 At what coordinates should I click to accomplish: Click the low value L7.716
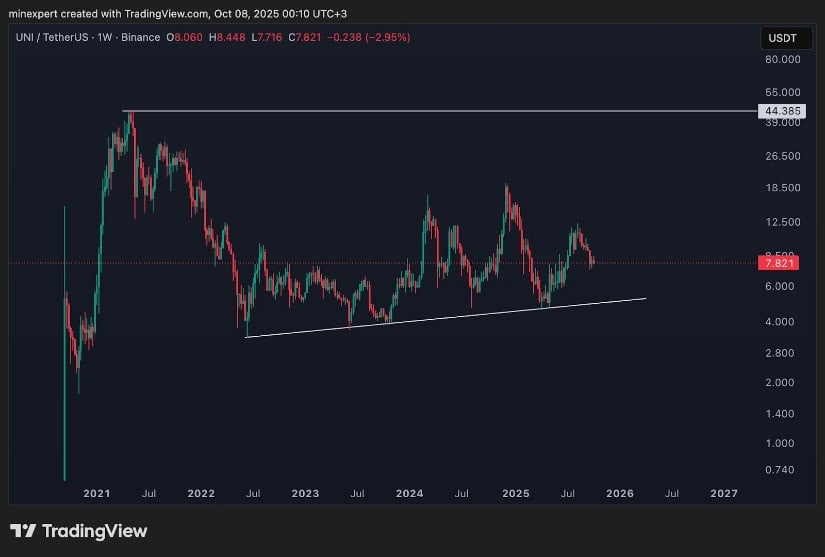point(266,37)
